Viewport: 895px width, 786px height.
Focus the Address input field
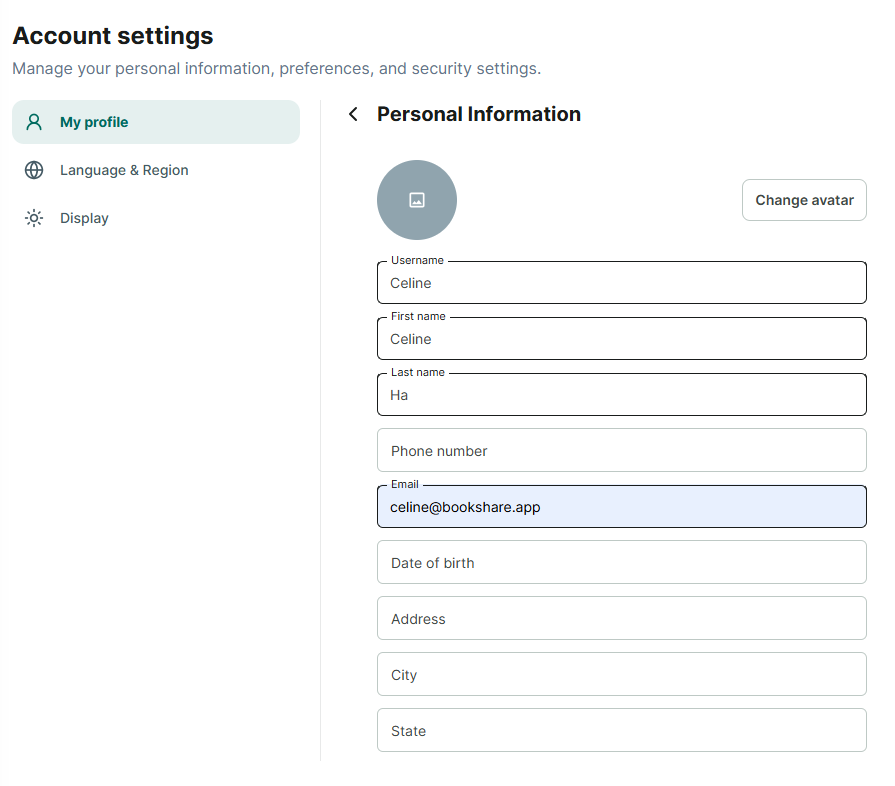pos(622,618)
